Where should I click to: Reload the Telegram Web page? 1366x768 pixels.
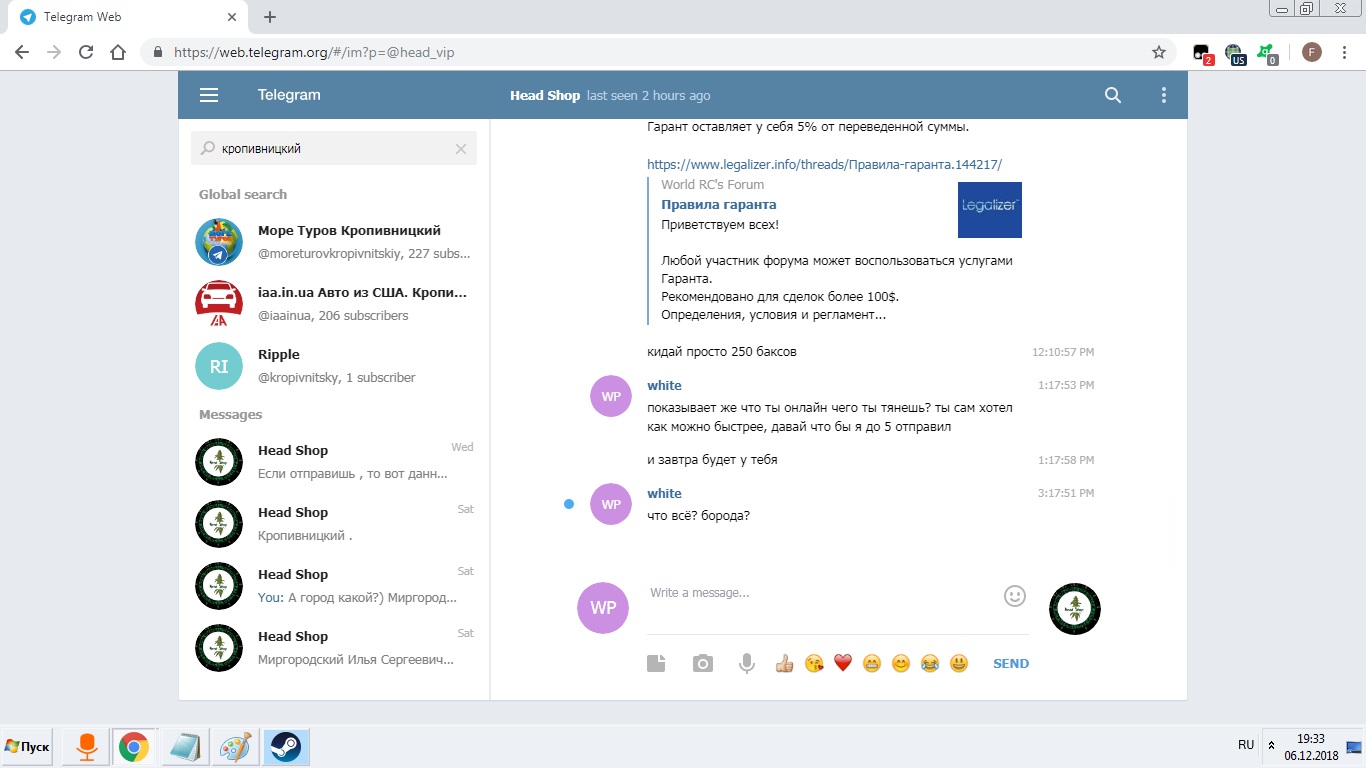click(x=86, y=52)
